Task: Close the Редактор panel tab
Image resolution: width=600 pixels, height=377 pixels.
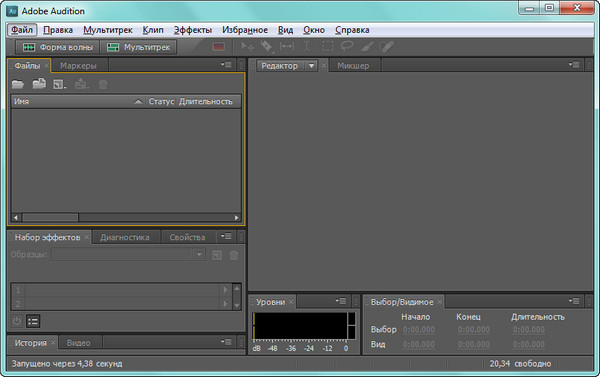Action: [324, 65]
